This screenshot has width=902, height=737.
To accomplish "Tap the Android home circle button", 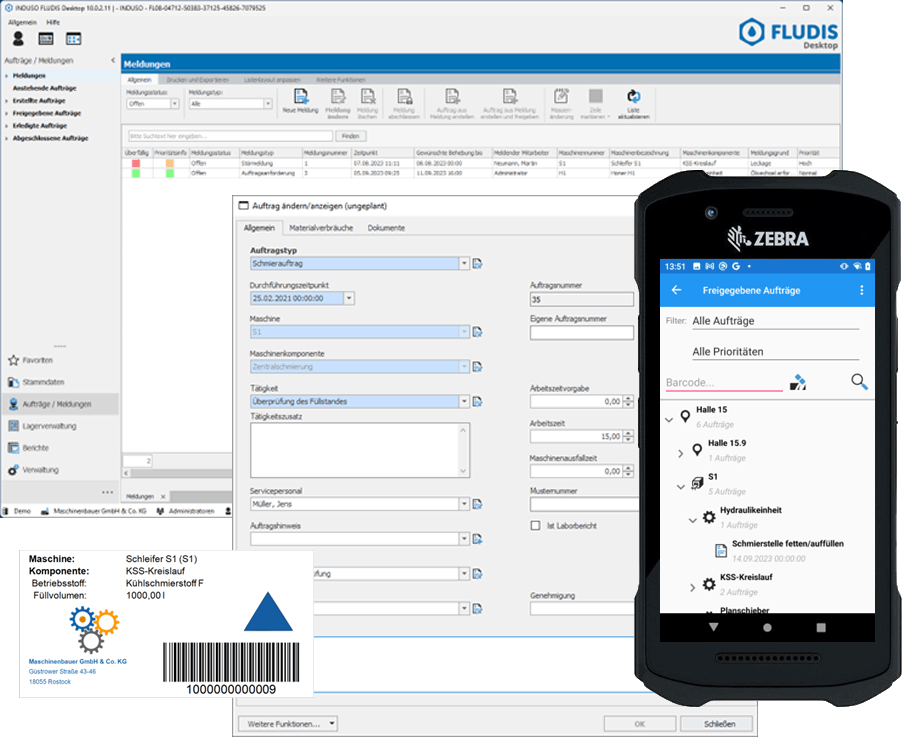I will coord(767,628).
